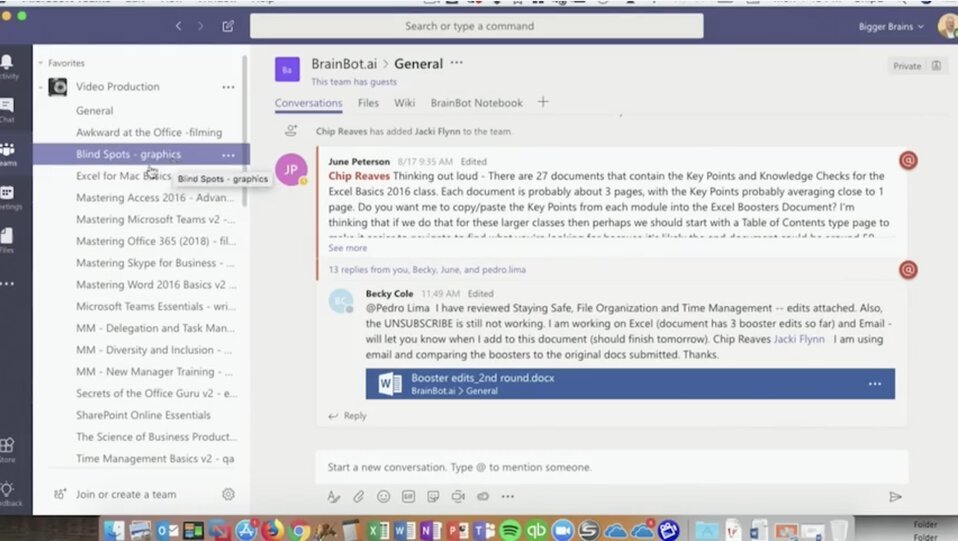The image size is (958, 541).
Task: Click the BrainBot.ai team name in header
Action: pos(344,64)
